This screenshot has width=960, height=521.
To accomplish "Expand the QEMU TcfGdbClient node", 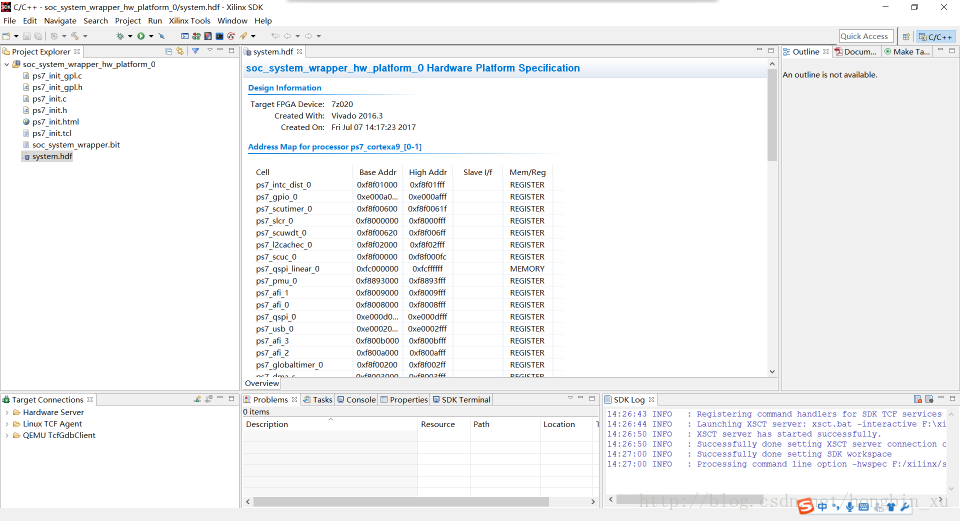I will tap(7, 436).
